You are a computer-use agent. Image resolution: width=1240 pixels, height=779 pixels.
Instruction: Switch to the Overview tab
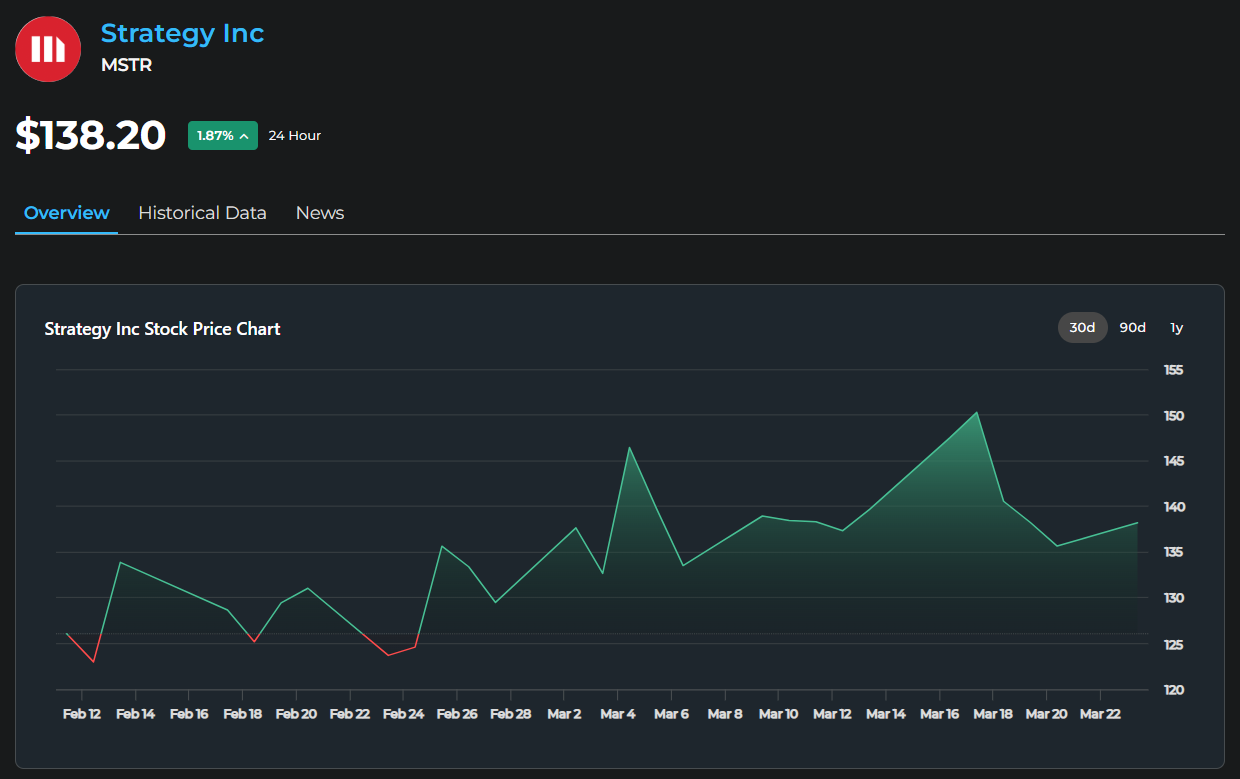pos(66,213)
